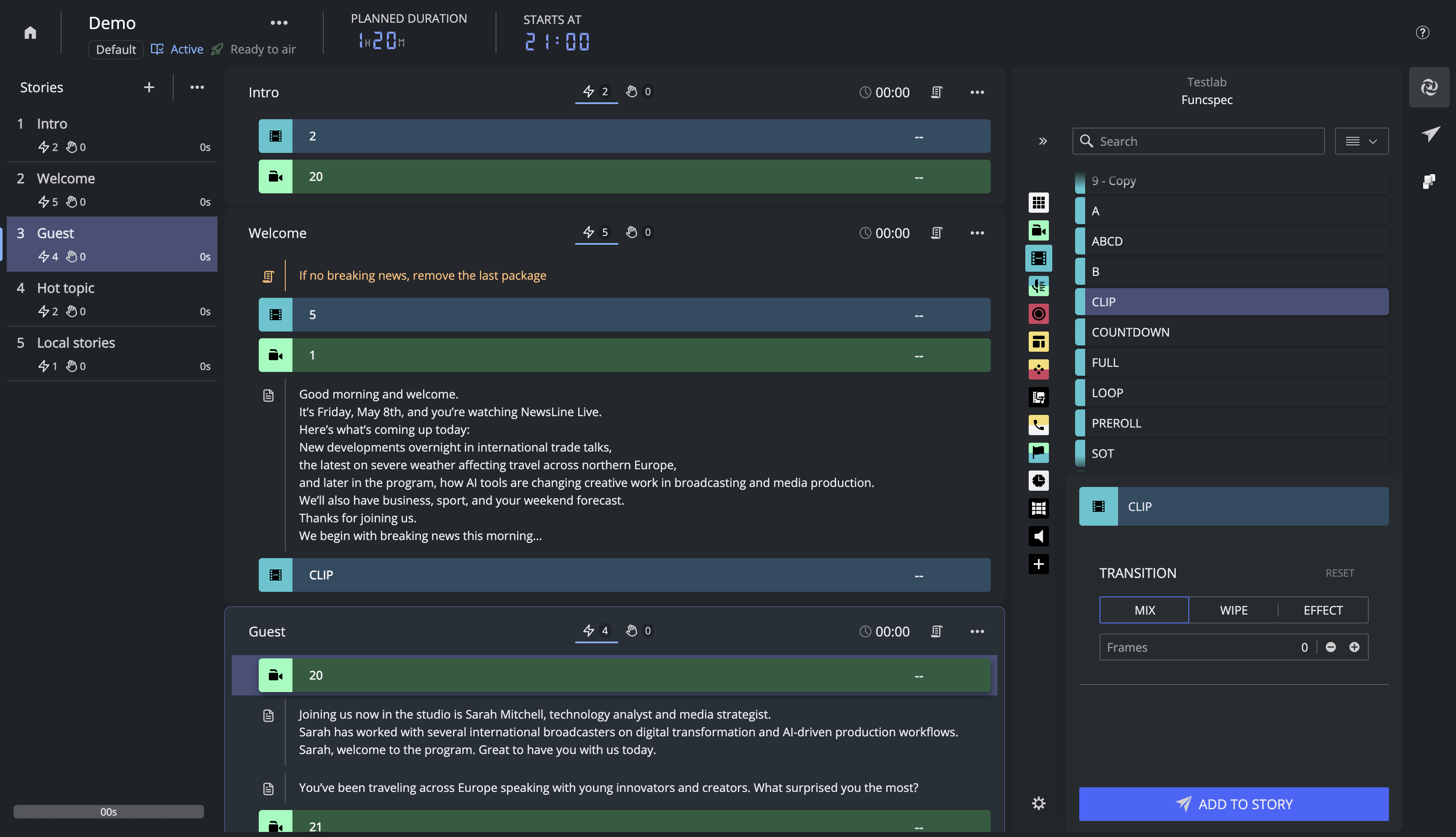The width and height of the screenshot is (1456, 837).
Task: Switch to Welcome secondary items tab showing 0
Action: (x=639, y=232)
